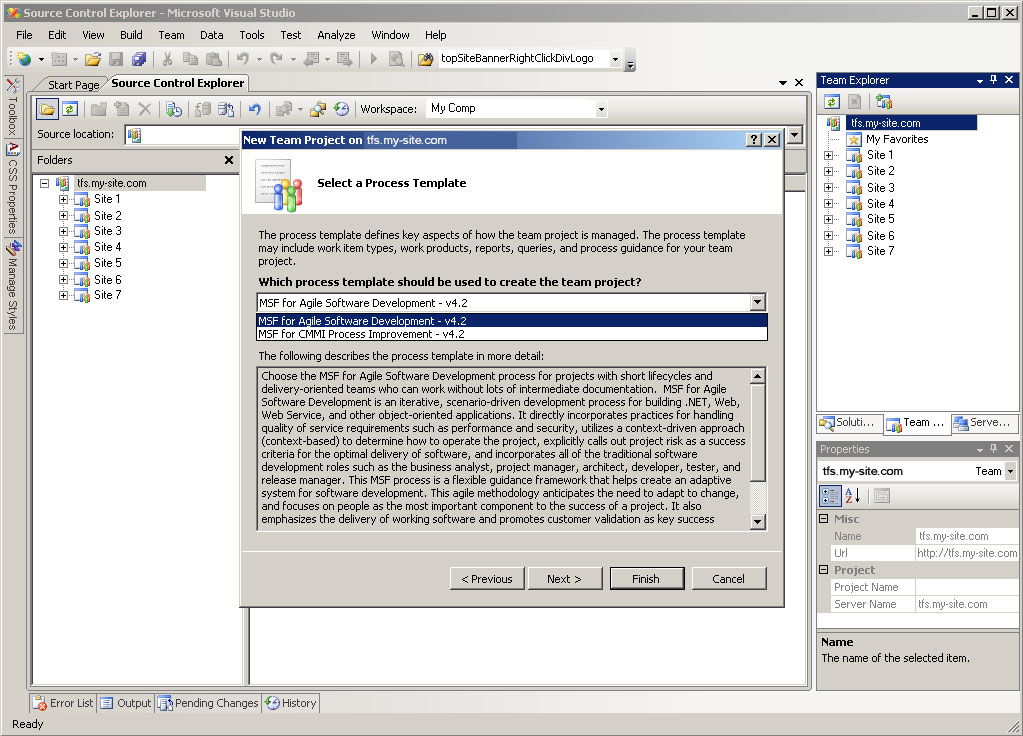Select MSF for CMMI Process Improvement - v4.2
The width and height of the screenshot is (1023, 736).
512,334
